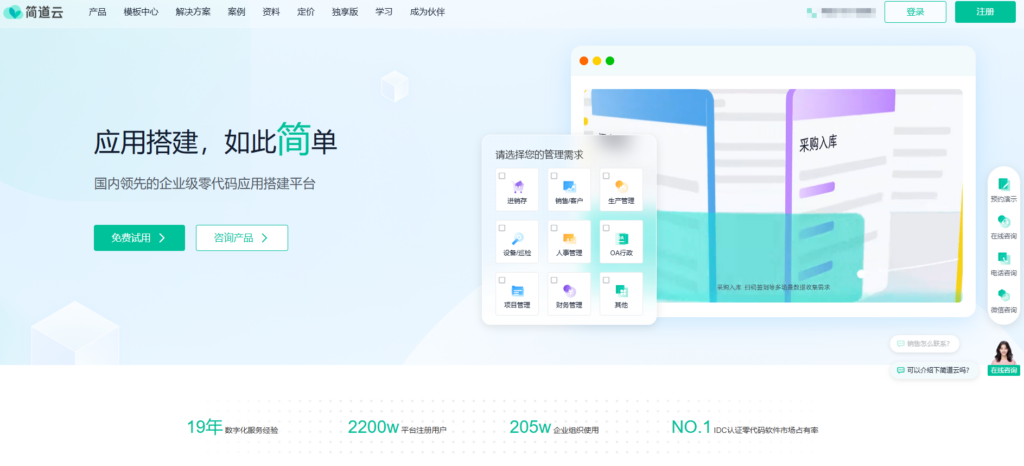Screen dimensions: 1024x466
Task: Open the 解决方案 menu
Action: (x=193, y=12)
